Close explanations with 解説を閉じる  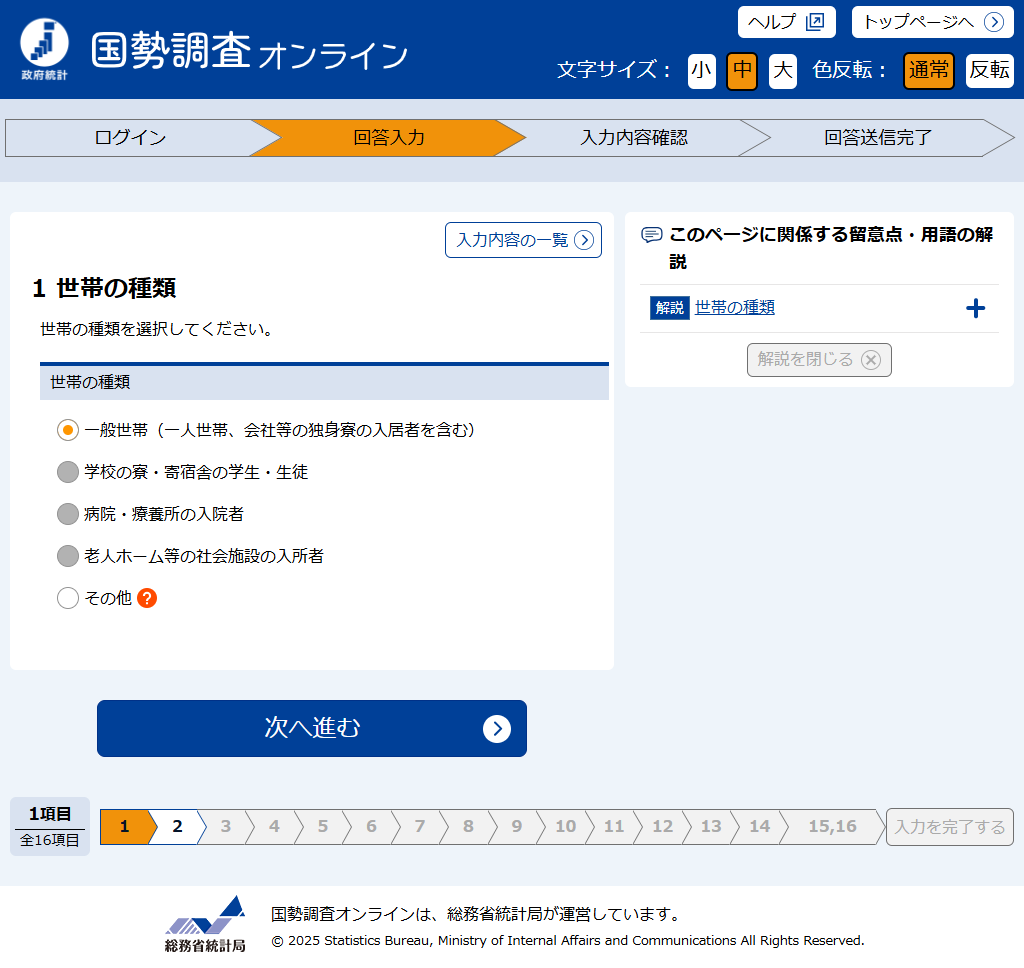click(x=819, y=360)
